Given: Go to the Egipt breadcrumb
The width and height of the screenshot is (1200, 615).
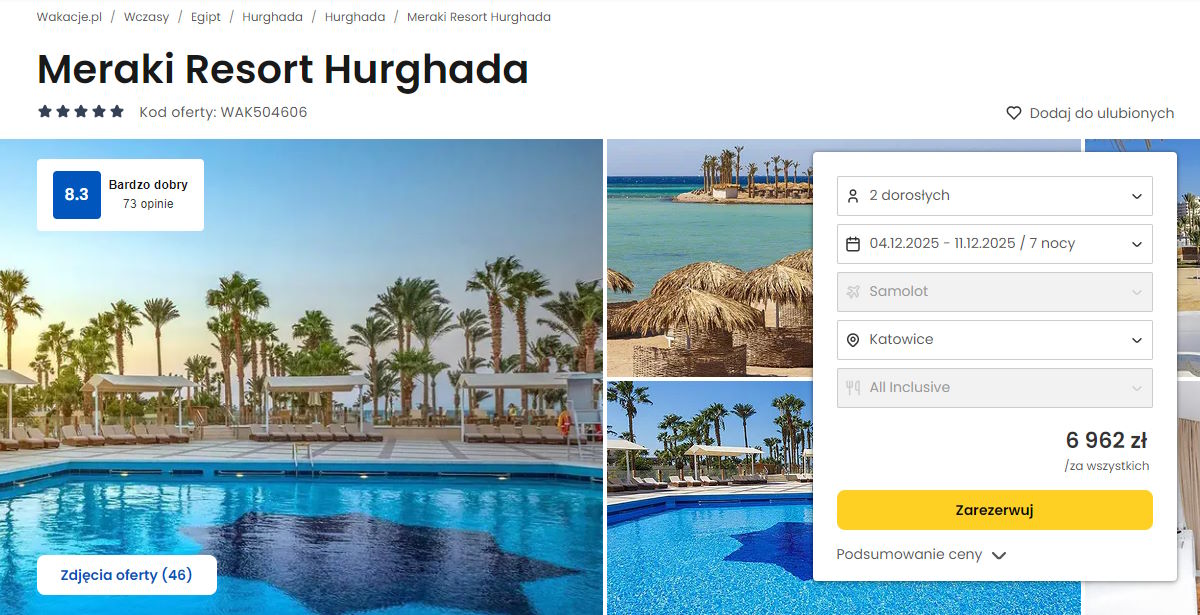Looking at the screenshot, I should [206, 17].
